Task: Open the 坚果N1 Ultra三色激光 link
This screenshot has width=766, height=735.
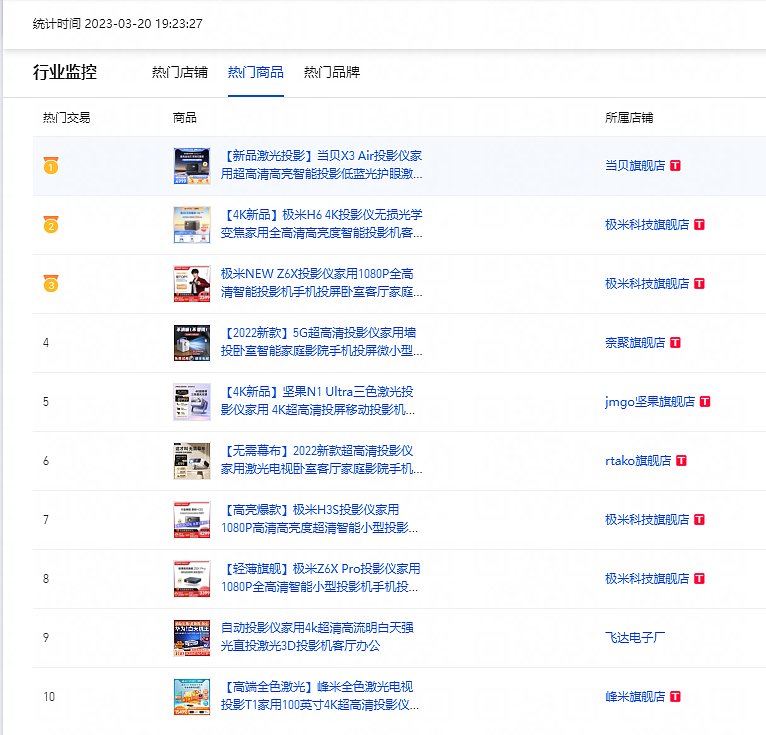Action: (318, 401)
